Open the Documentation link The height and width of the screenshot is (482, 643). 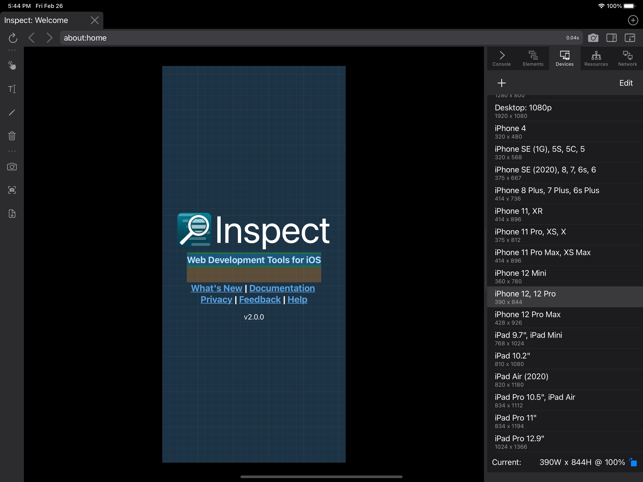tap(282, 288)
